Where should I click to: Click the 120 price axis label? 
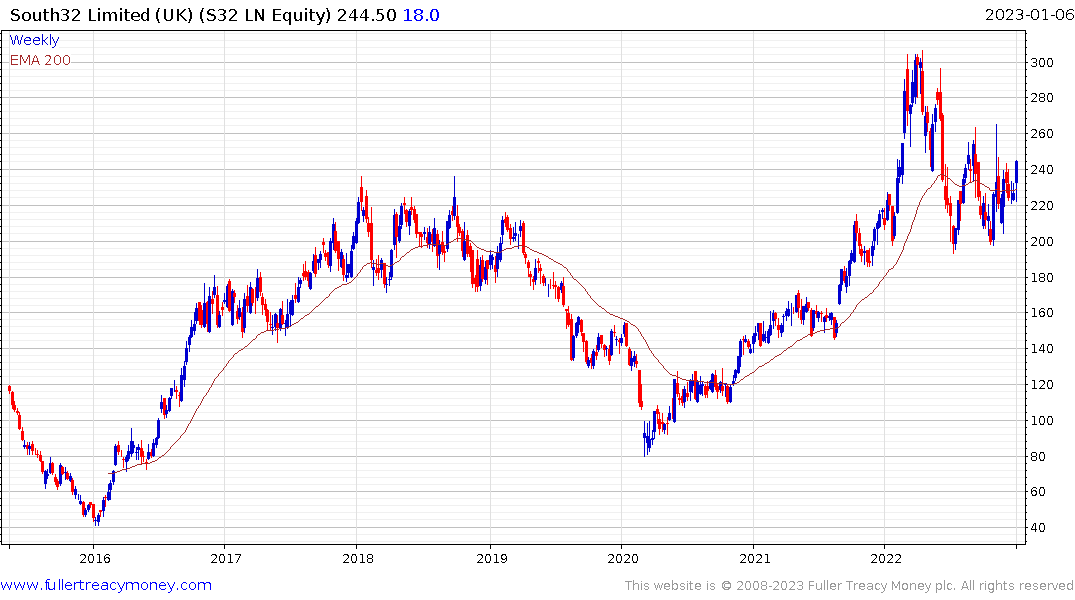(1042, 385)
